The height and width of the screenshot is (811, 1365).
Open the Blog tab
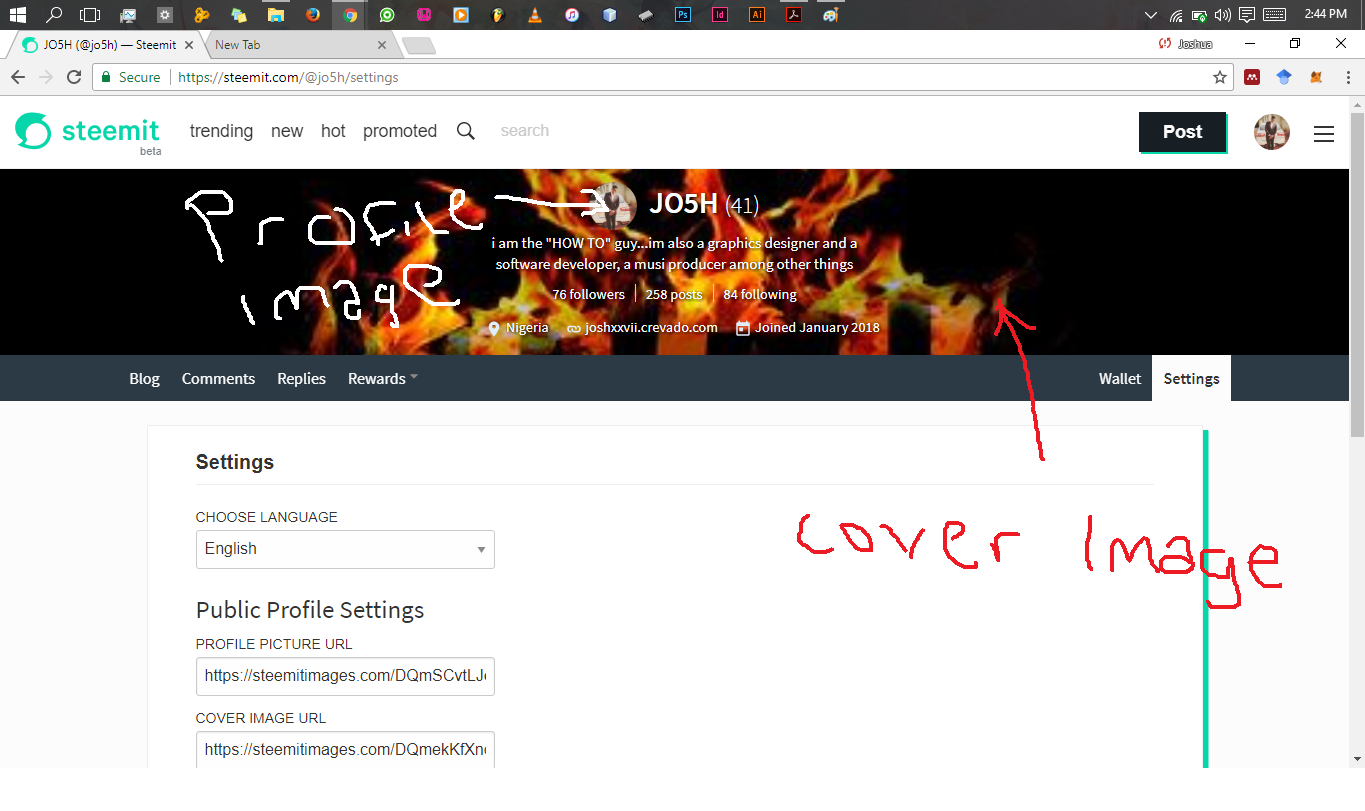(144, 379)
